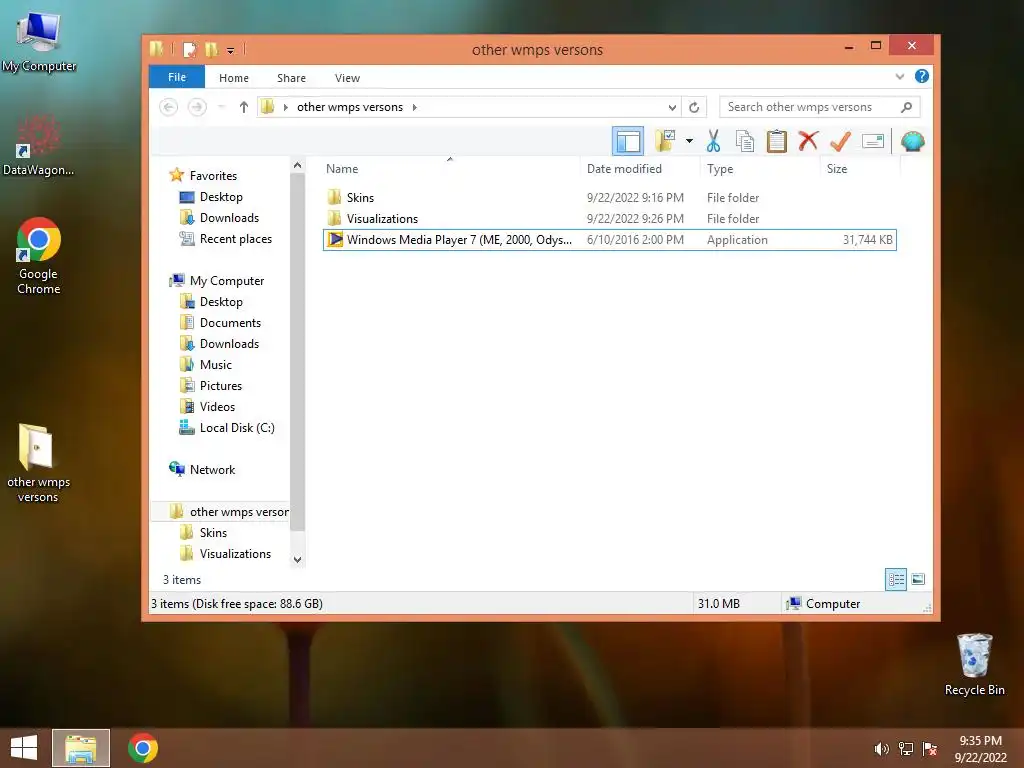Select the Skins folder in file list
The height and width of the screenshot is (768, 1024).
tap(610, 197)
